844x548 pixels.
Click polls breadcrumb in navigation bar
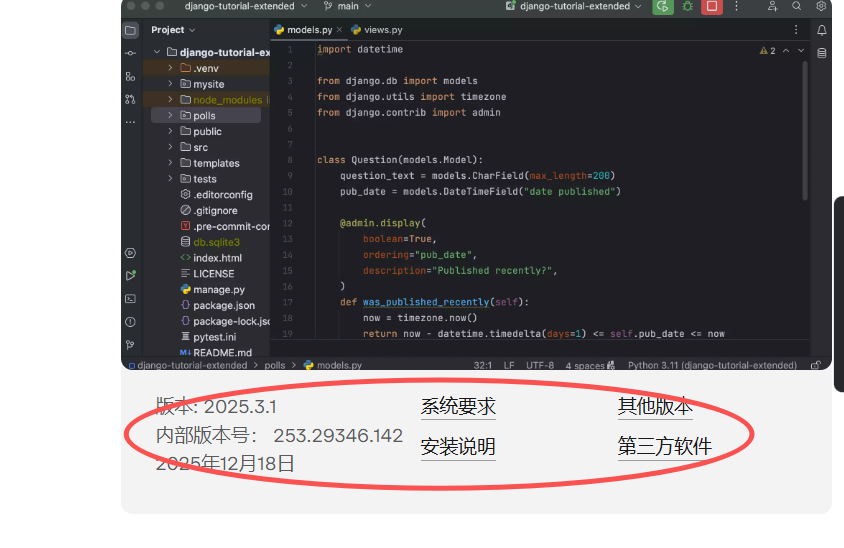275,365
